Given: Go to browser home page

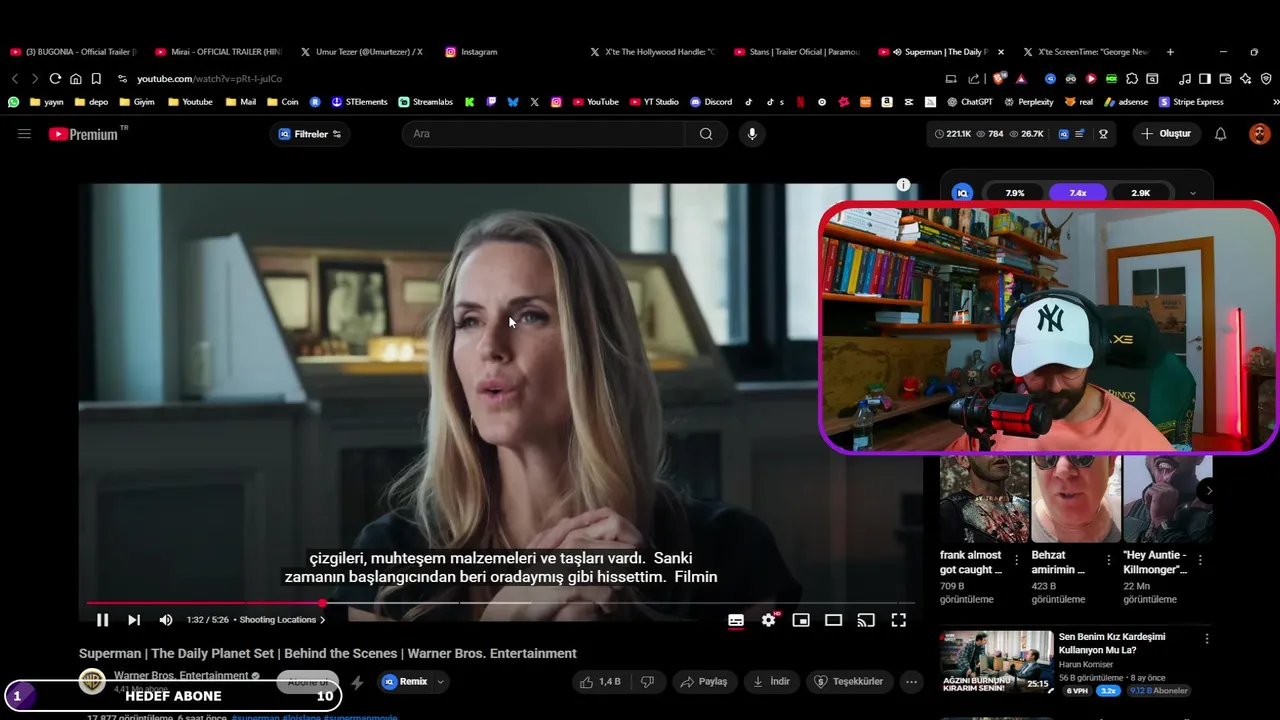Looking at the screenshot, I should click(x=76, y=78).
